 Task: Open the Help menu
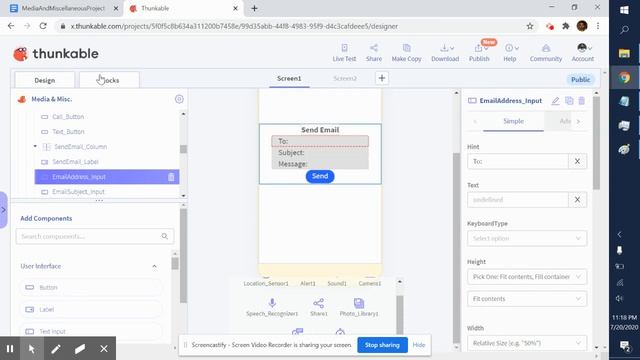click(x=510, y=53)
